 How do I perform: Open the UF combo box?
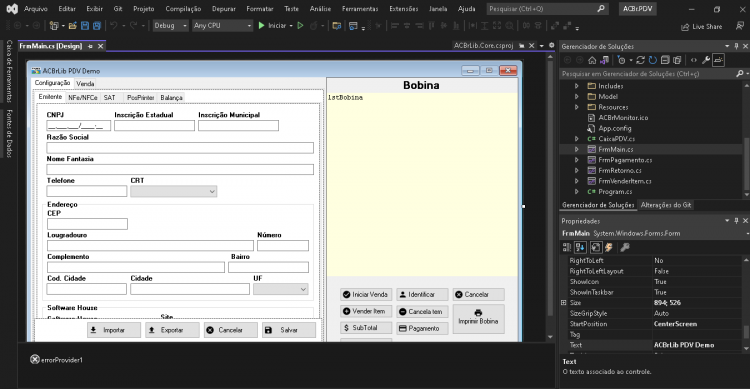pos(281,289)
